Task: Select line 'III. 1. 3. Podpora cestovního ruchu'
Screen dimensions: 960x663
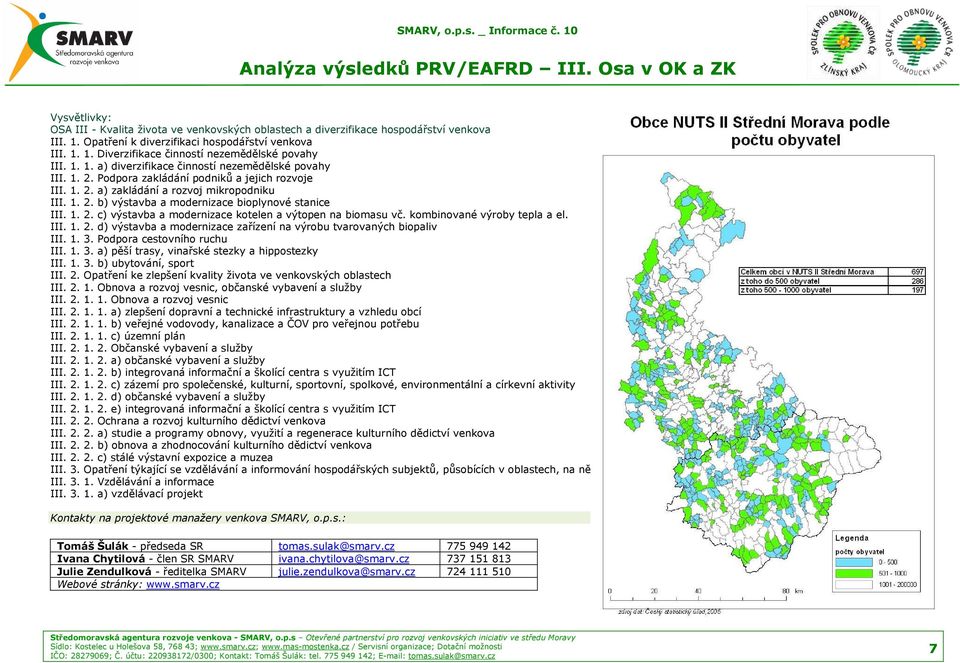Action: (139, 239)
